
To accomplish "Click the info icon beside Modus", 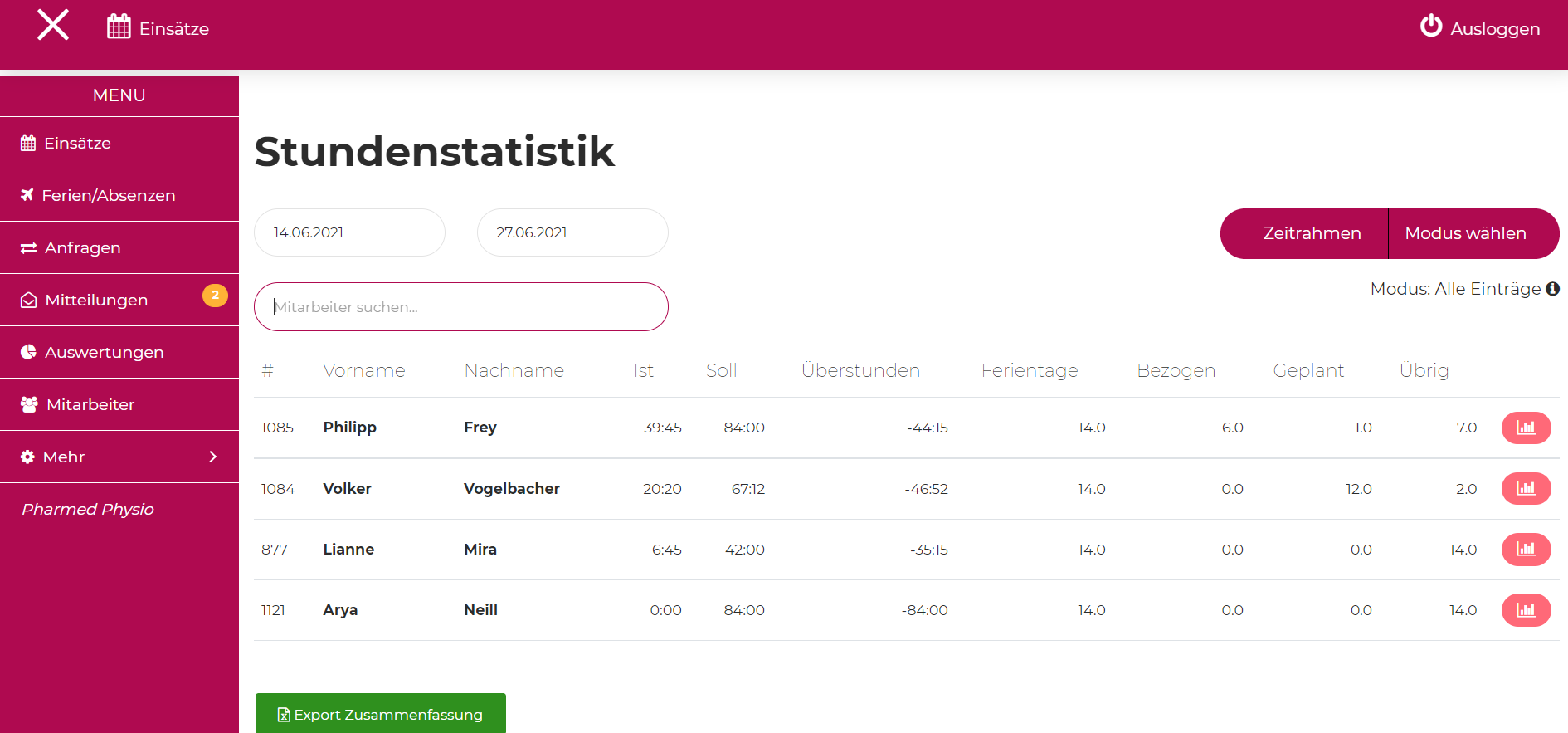I will (x=1552, y=289).
